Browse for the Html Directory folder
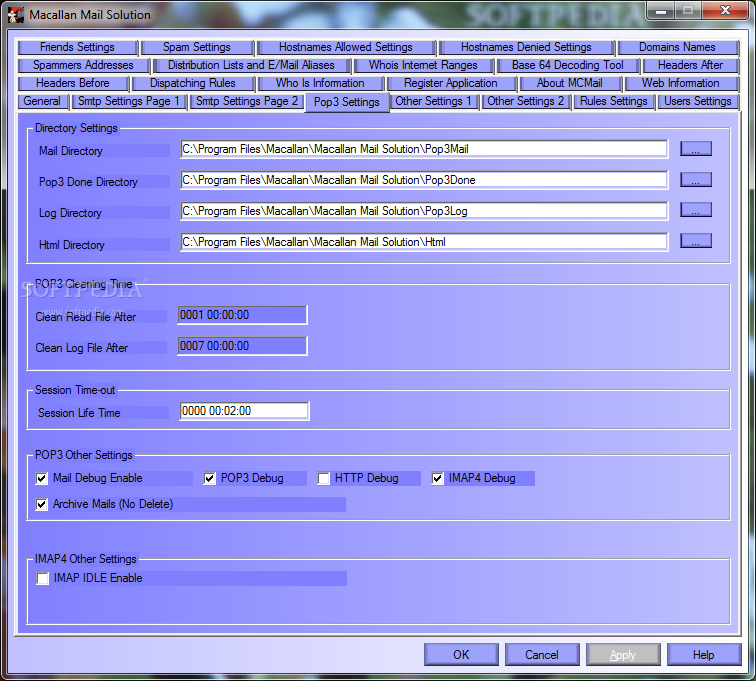Viewport: 756px width, 681px height. pyautogui.click(x=696, y=241)
